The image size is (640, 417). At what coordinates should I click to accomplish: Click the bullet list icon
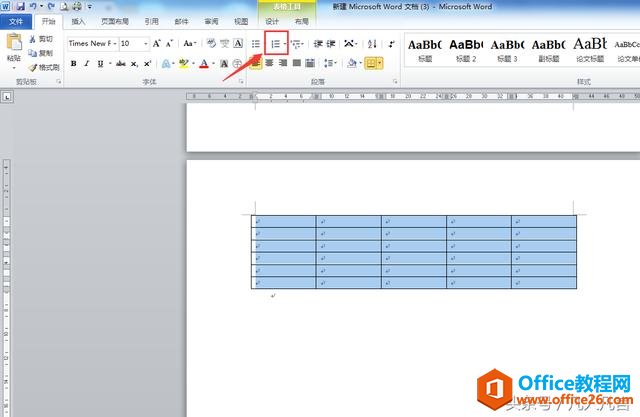point(256,44)
